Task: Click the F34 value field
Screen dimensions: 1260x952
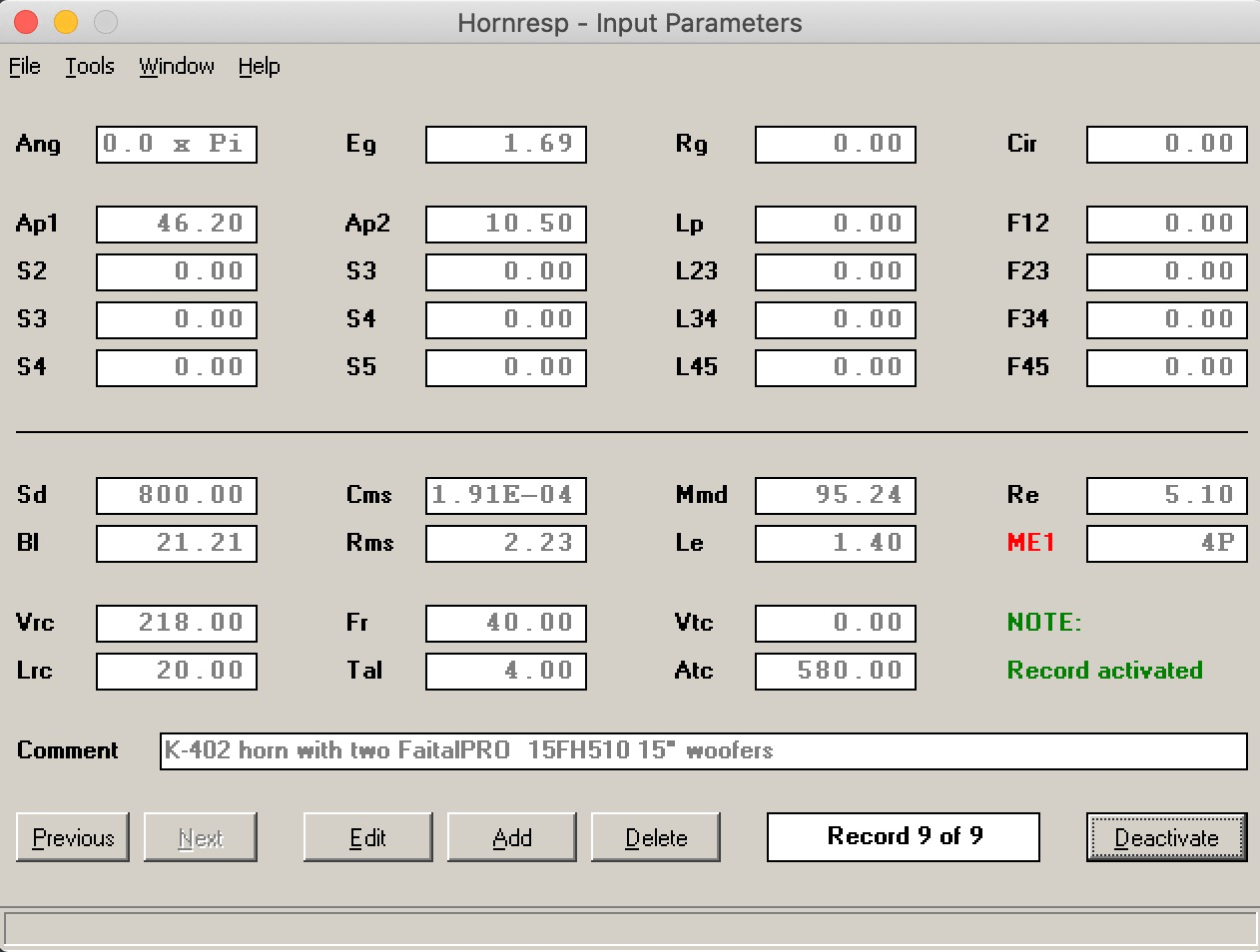Action: (1167, 319)
